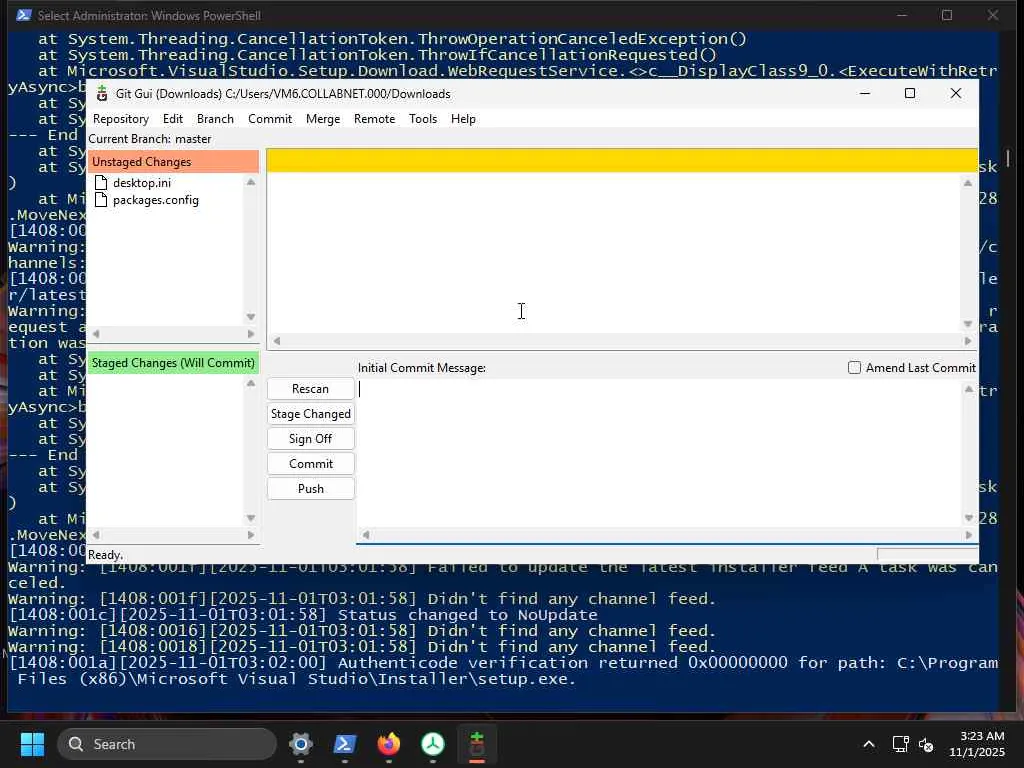Click the Staged Changes (Will Commit) header

coord(173,362)
